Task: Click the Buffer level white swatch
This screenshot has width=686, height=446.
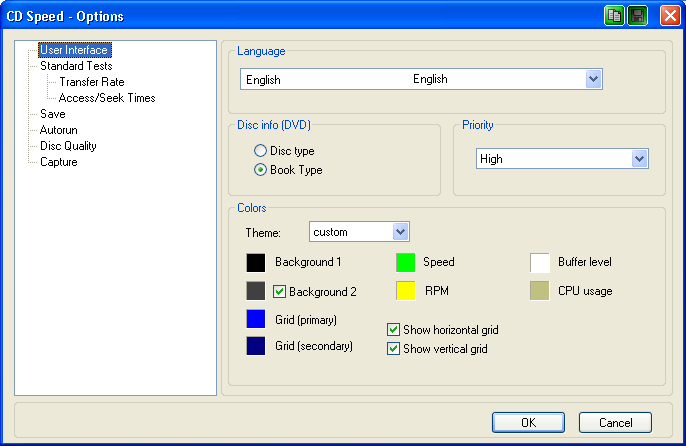Action: 540,262
